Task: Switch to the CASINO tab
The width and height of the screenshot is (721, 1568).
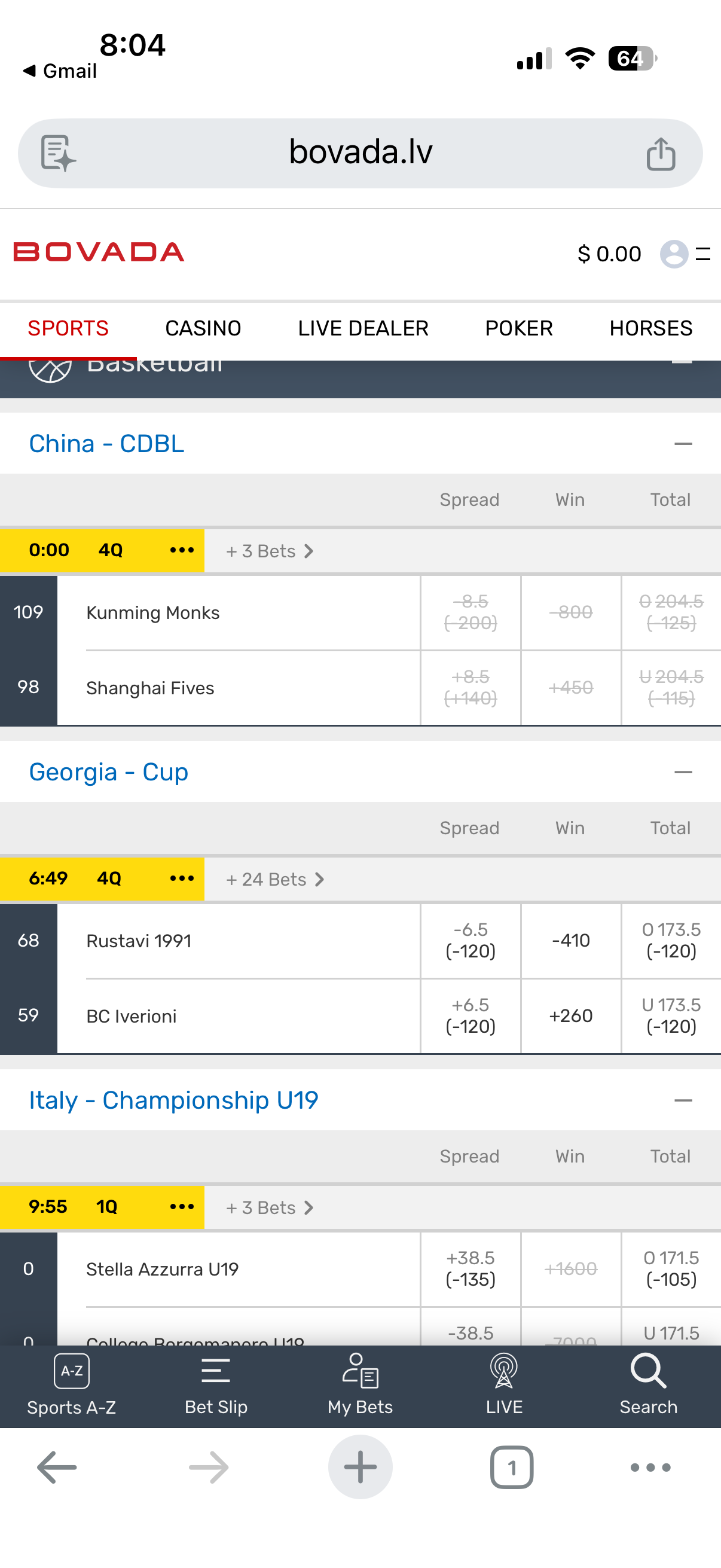Action: coord(203,328)
